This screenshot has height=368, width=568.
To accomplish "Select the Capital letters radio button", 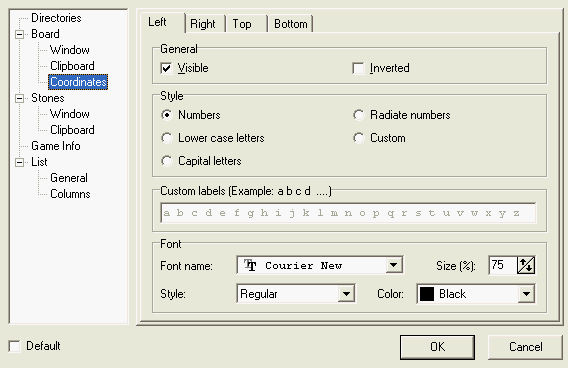I will [x=167, y=161].
